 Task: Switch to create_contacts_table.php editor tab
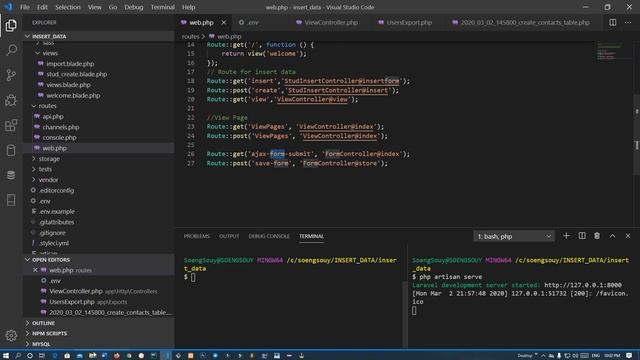click(x=521, y=22)
